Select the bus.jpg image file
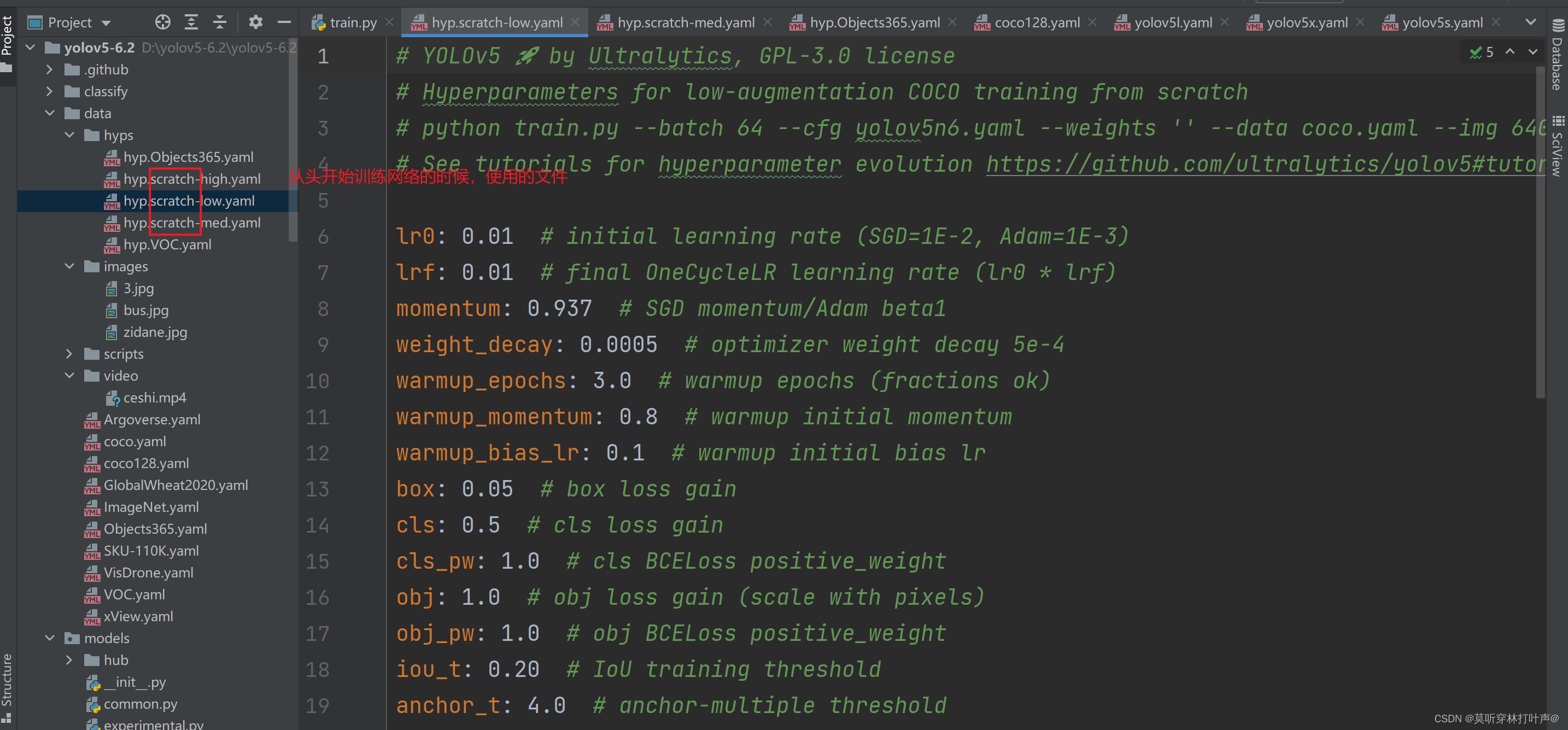1568x730 pixels. pos(145,311)
